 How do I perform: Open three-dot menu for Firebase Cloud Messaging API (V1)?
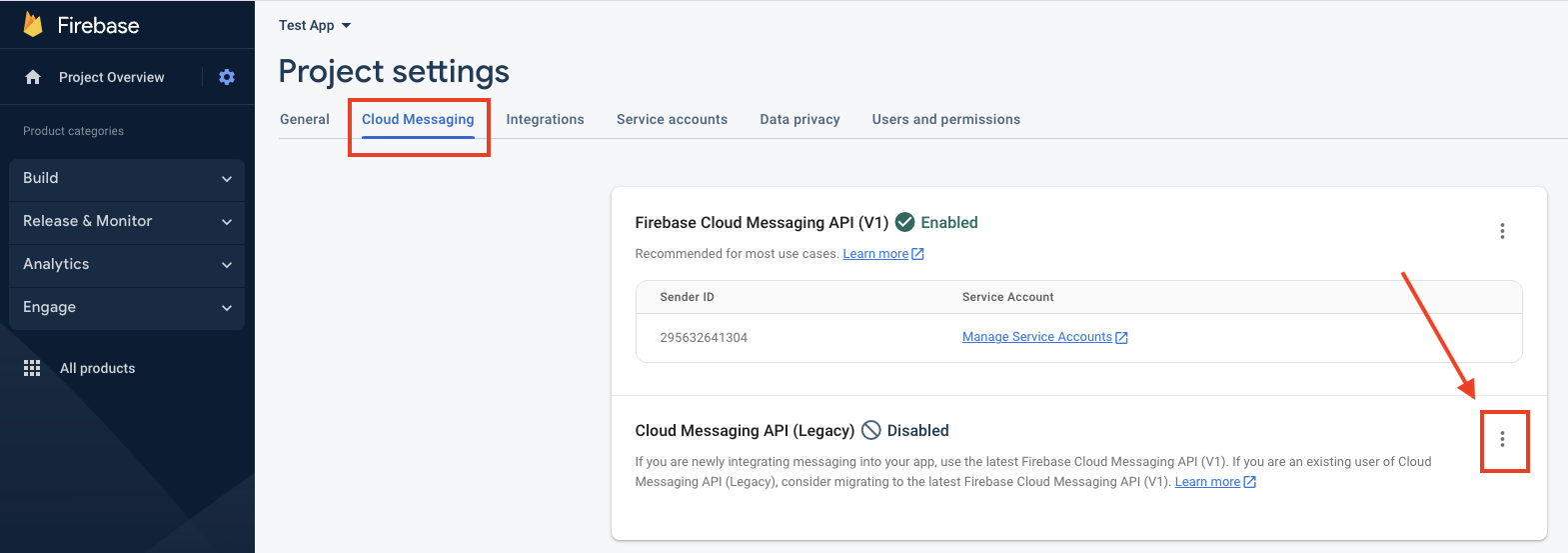pyautogui.click(x=1502, y=231)
